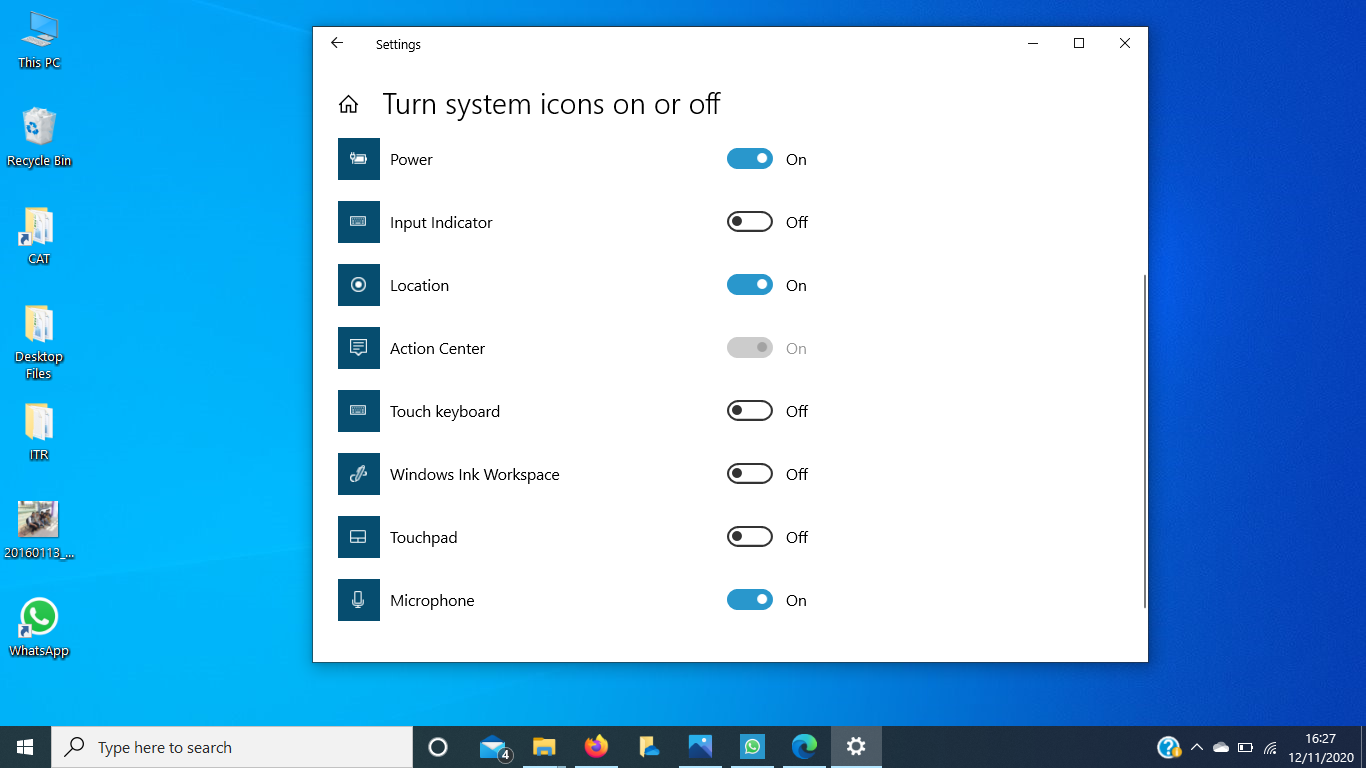Click the Windows Ink Workspace label
This screenshot has height=768, width=1366.
click(475, 474)
